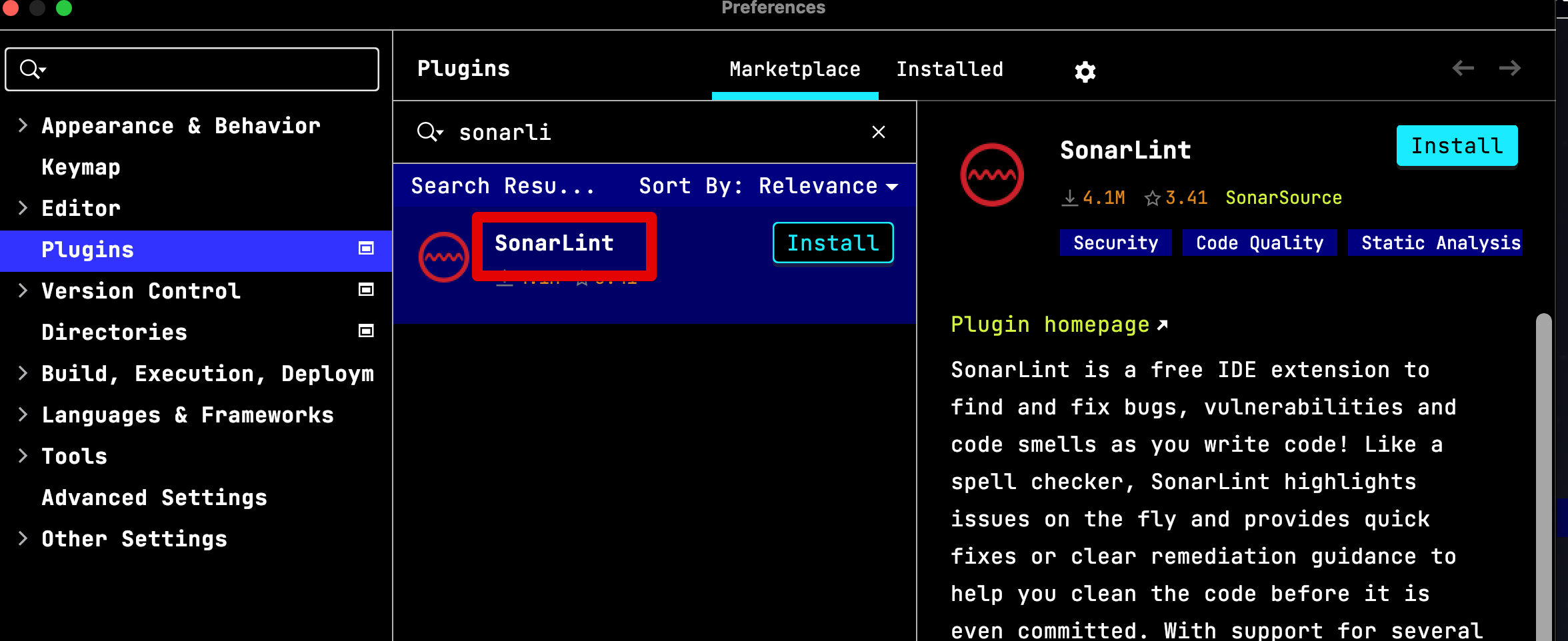Install SonarLint from the detail panel
Viewport: 1568px width, 641px height.
pos(1457,145)
